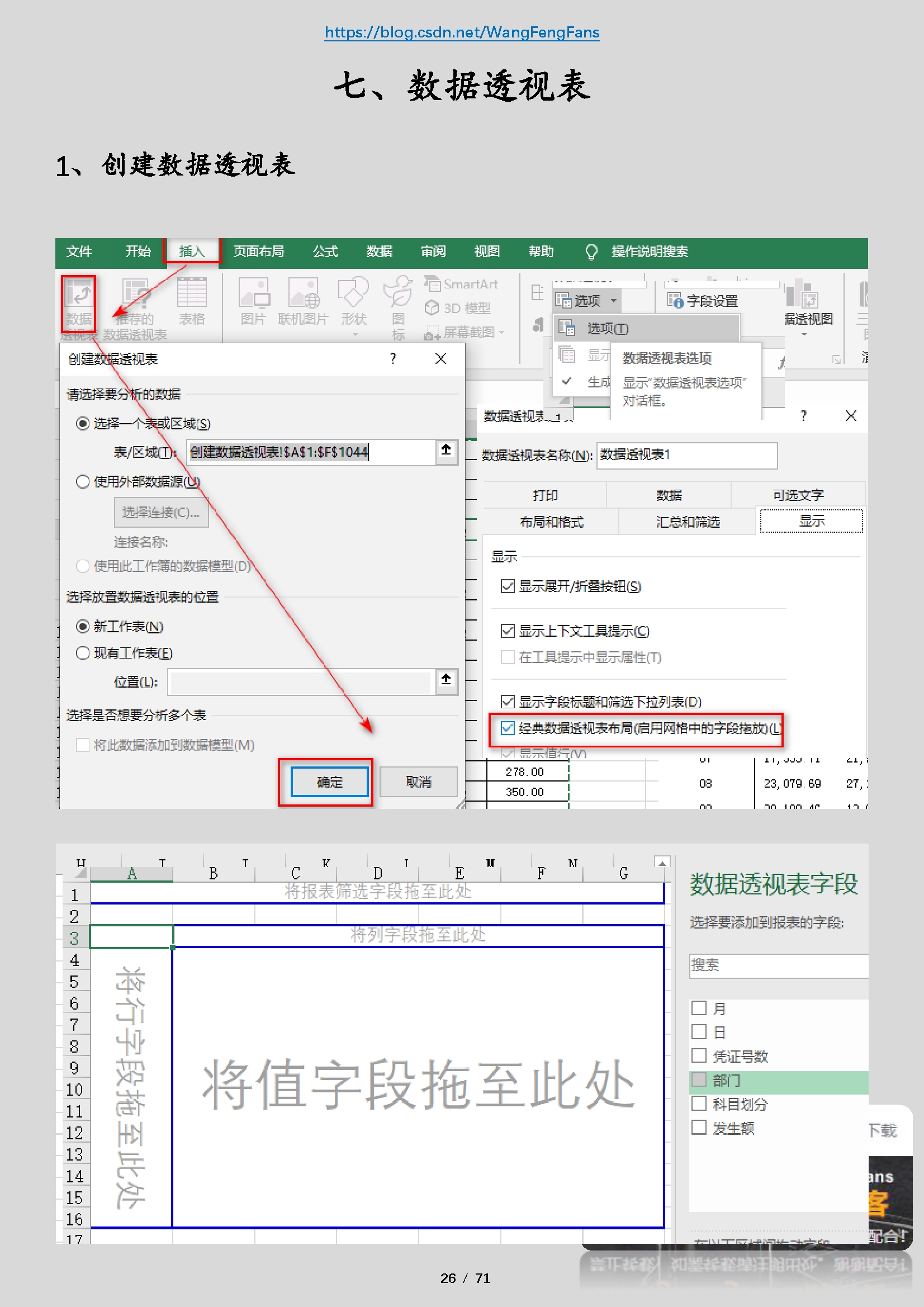Toggle 显示字段标题和筛选下拉列表 checkbox
Image resolution: width=924 pixels, height=1307 pixels.
pos(508,702)
